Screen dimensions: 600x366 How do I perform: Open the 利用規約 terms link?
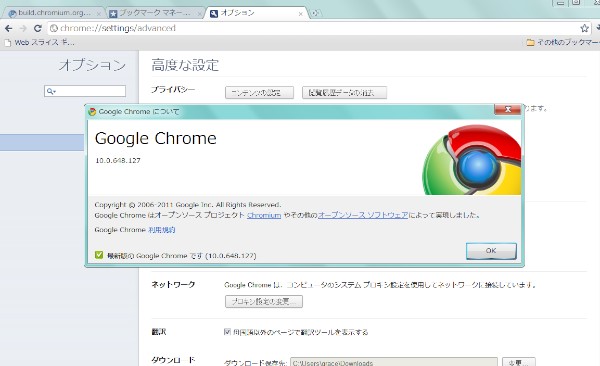161,230
